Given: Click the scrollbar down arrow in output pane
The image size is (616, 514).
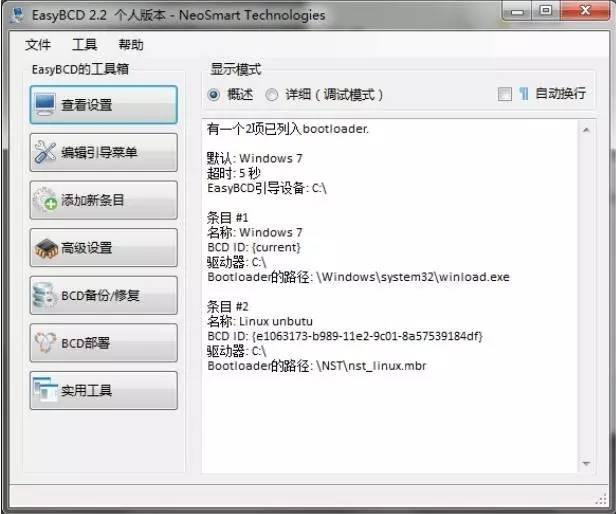Looking at the screenshot, I should (x=586, y=464).
